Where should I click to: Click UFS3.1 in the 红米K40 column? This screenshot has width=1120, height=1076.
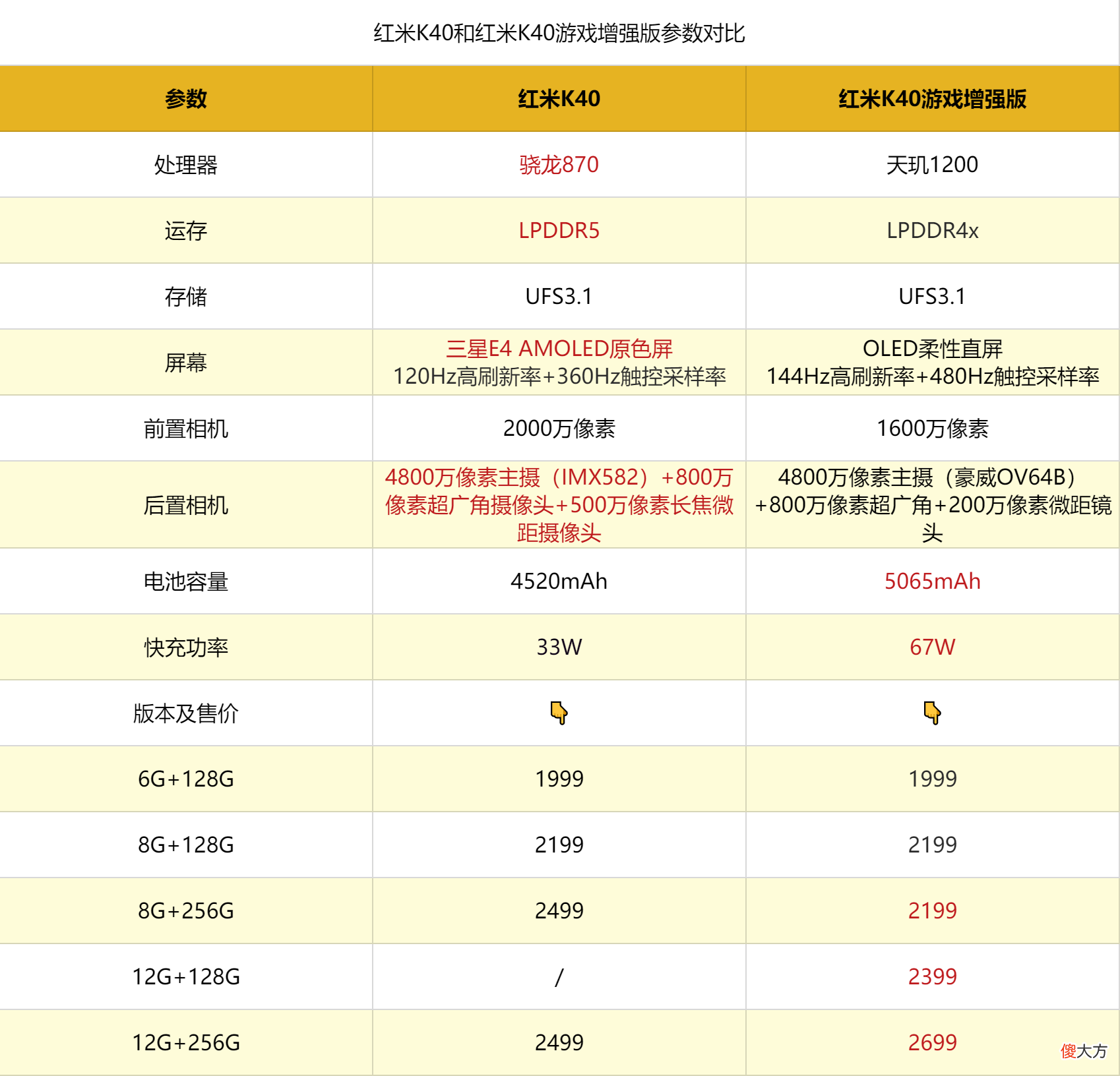[559, 297]
